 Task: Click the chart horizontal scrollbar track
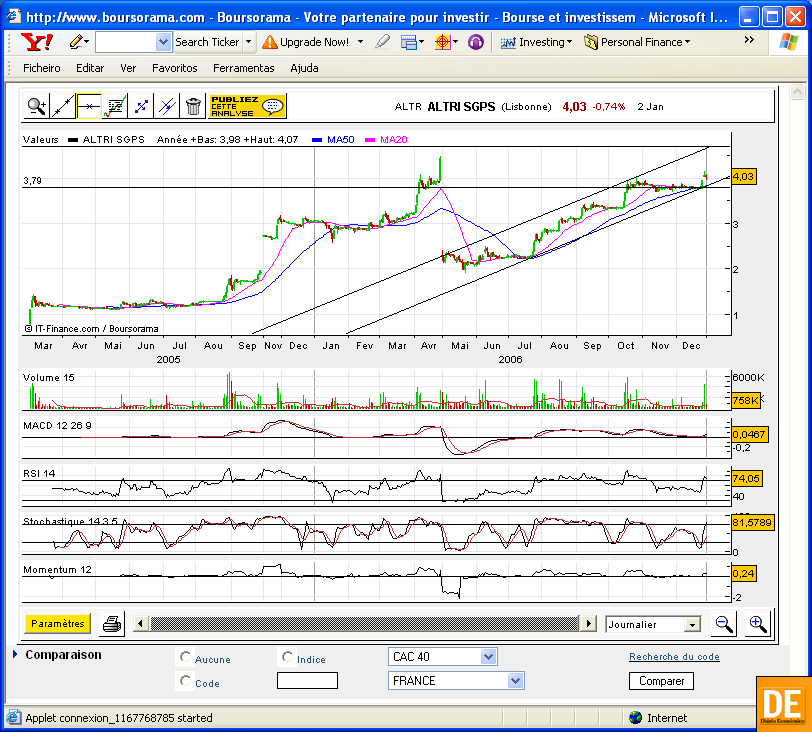(x=364, y=623)
